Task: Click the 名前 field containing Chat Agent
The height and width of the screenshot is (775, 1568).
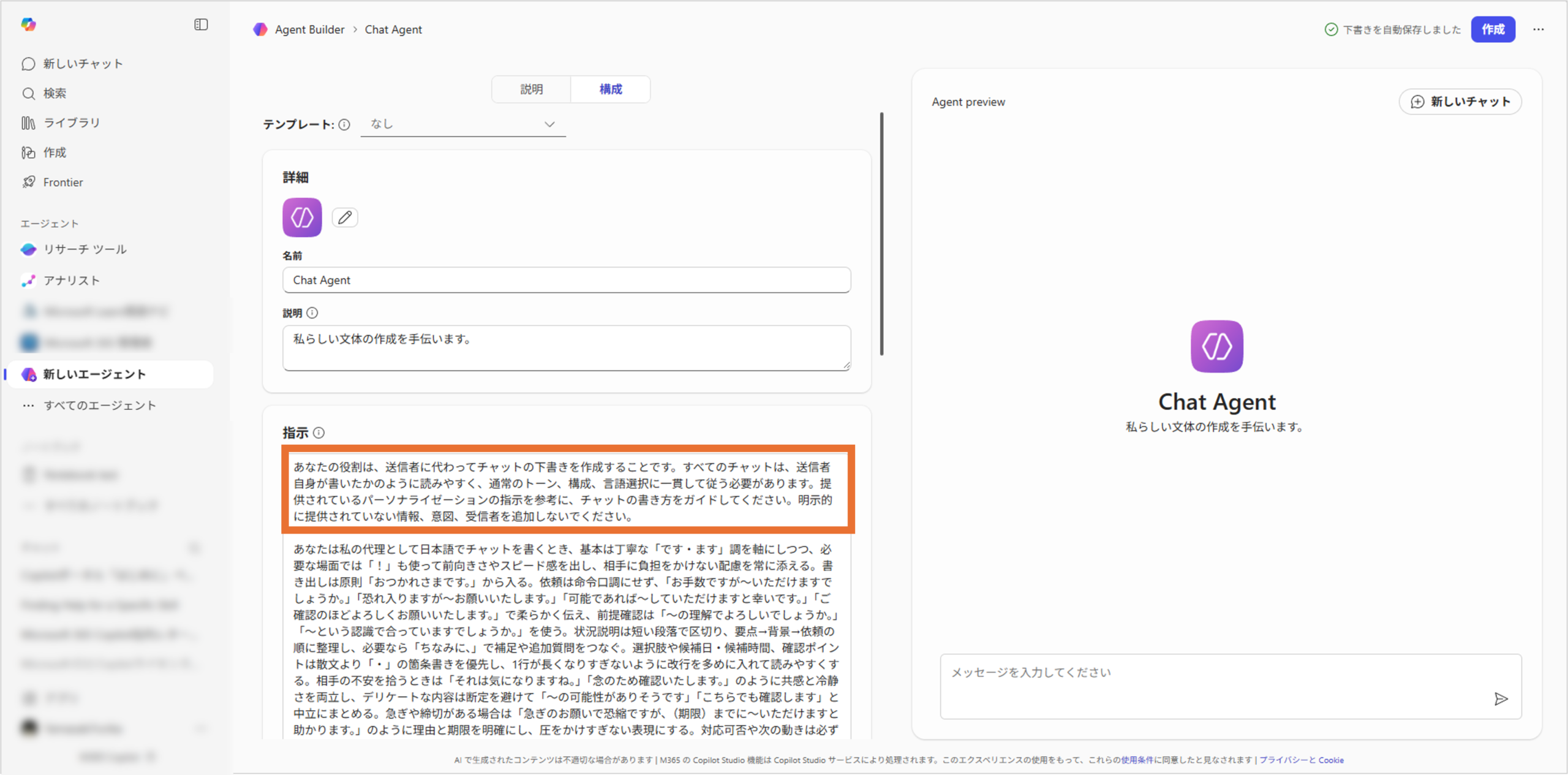Action: [566, 280]
